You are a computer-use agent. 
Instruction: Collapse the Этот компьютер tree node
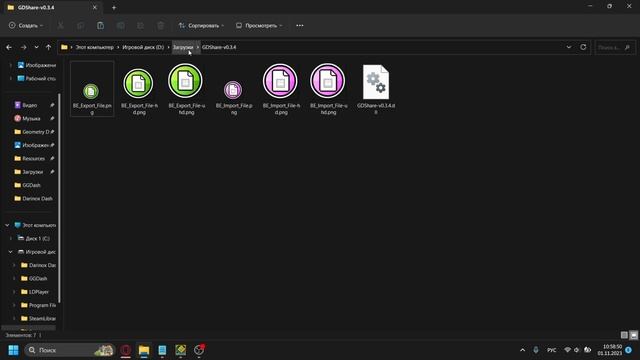(x=7, y=225)
